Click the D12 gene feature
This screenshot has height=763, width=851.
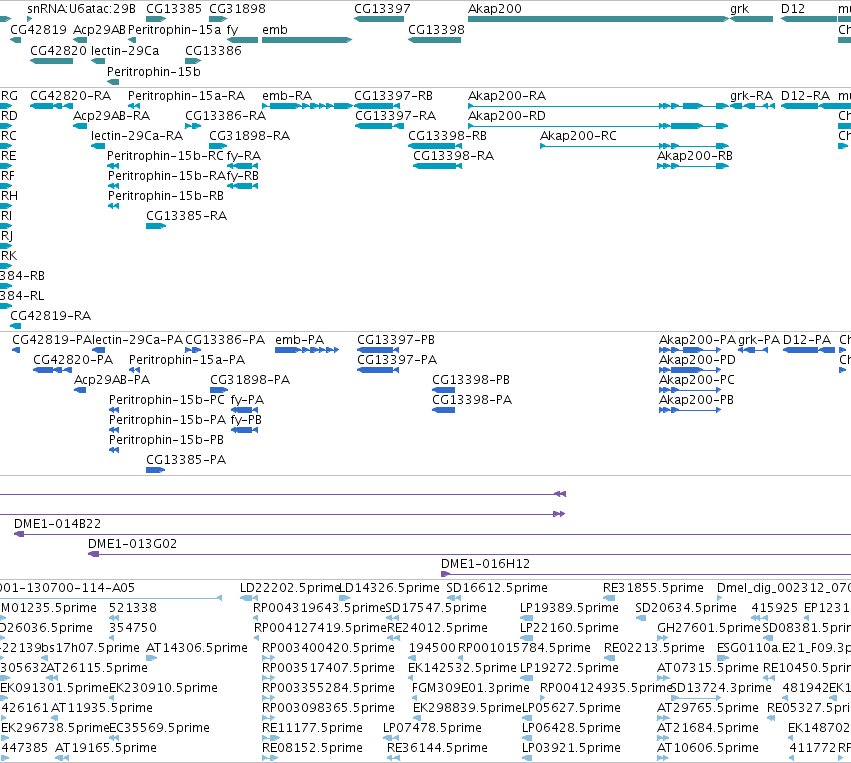tap(809, 19)
